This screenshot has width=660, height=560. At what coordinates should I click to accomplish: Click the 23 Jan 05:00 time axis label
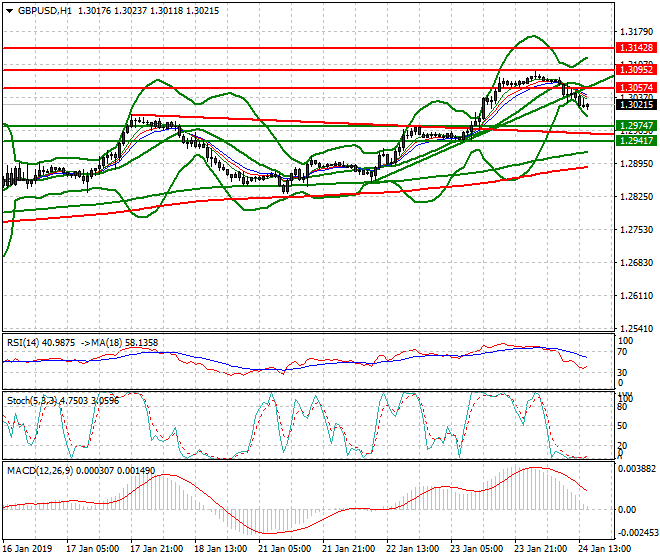click(x=476, y=549)
